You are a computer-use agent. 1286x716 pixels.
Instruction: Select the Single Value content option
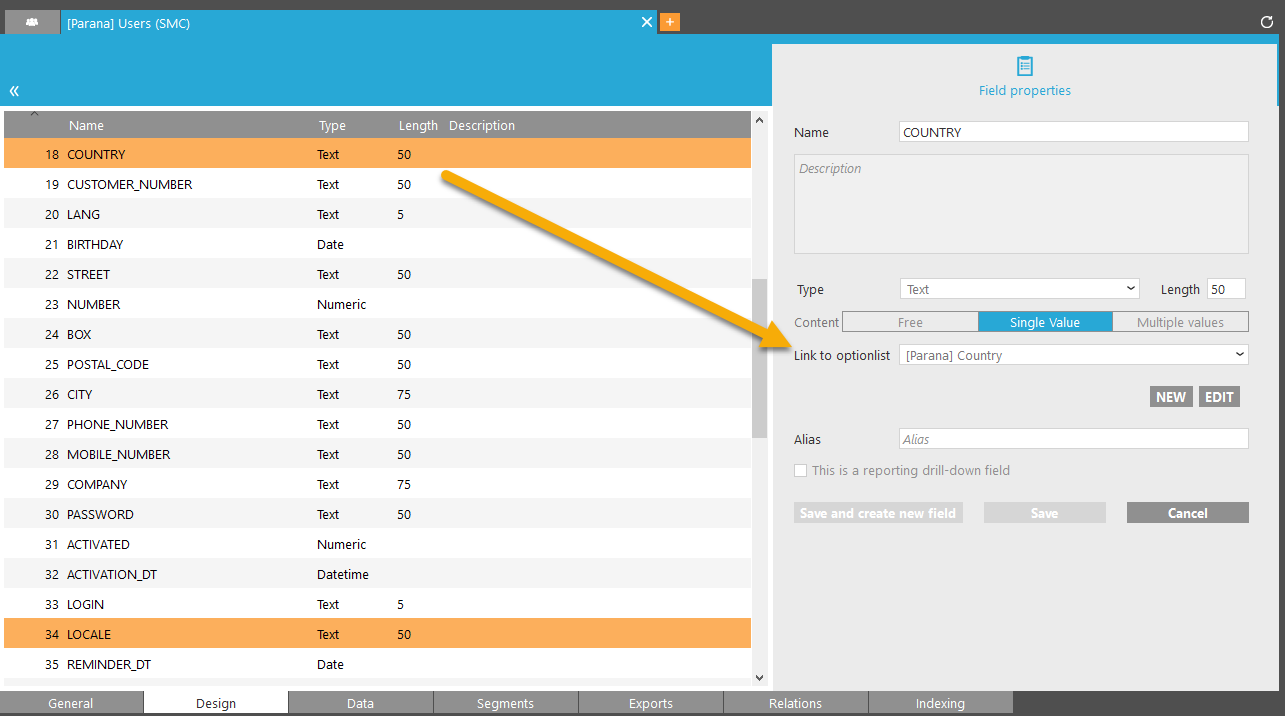pos(1044,322)
